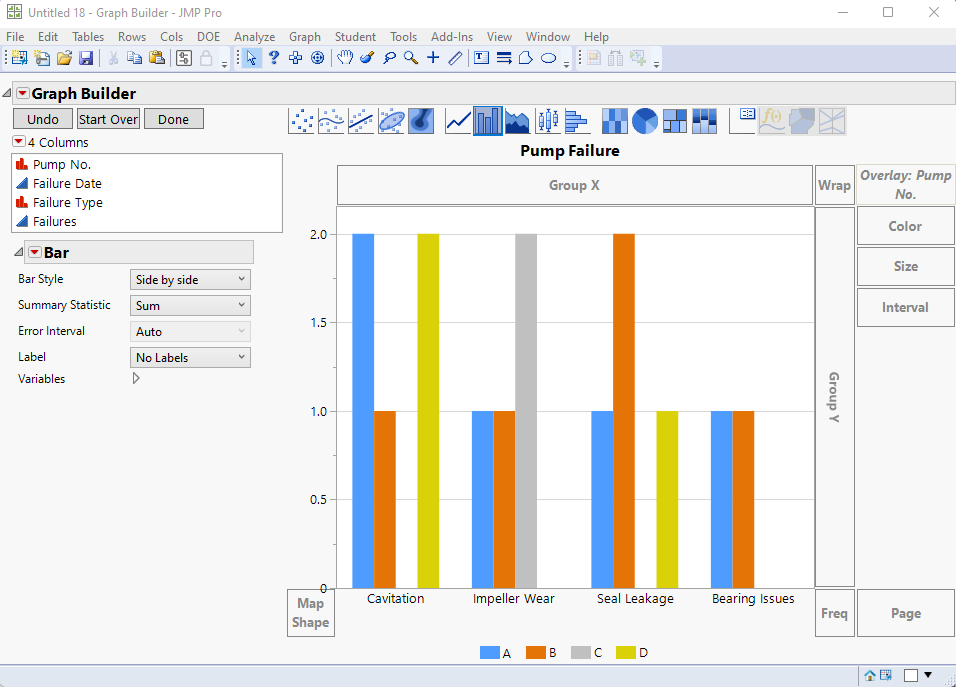Click the Color drop zone
Image resolution: width=956 pixels, height=687 pixels.
tap(905, 226)
